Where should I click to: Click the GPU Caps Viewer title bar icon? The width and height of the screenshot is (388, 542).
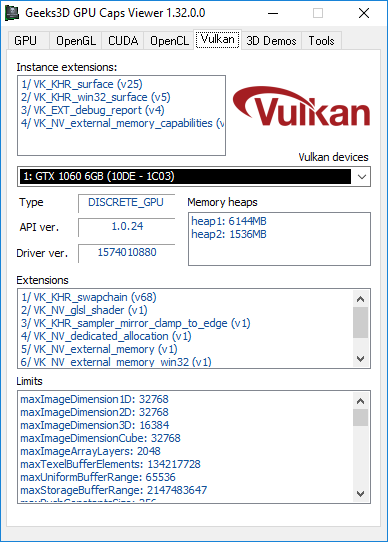(12, 13)
